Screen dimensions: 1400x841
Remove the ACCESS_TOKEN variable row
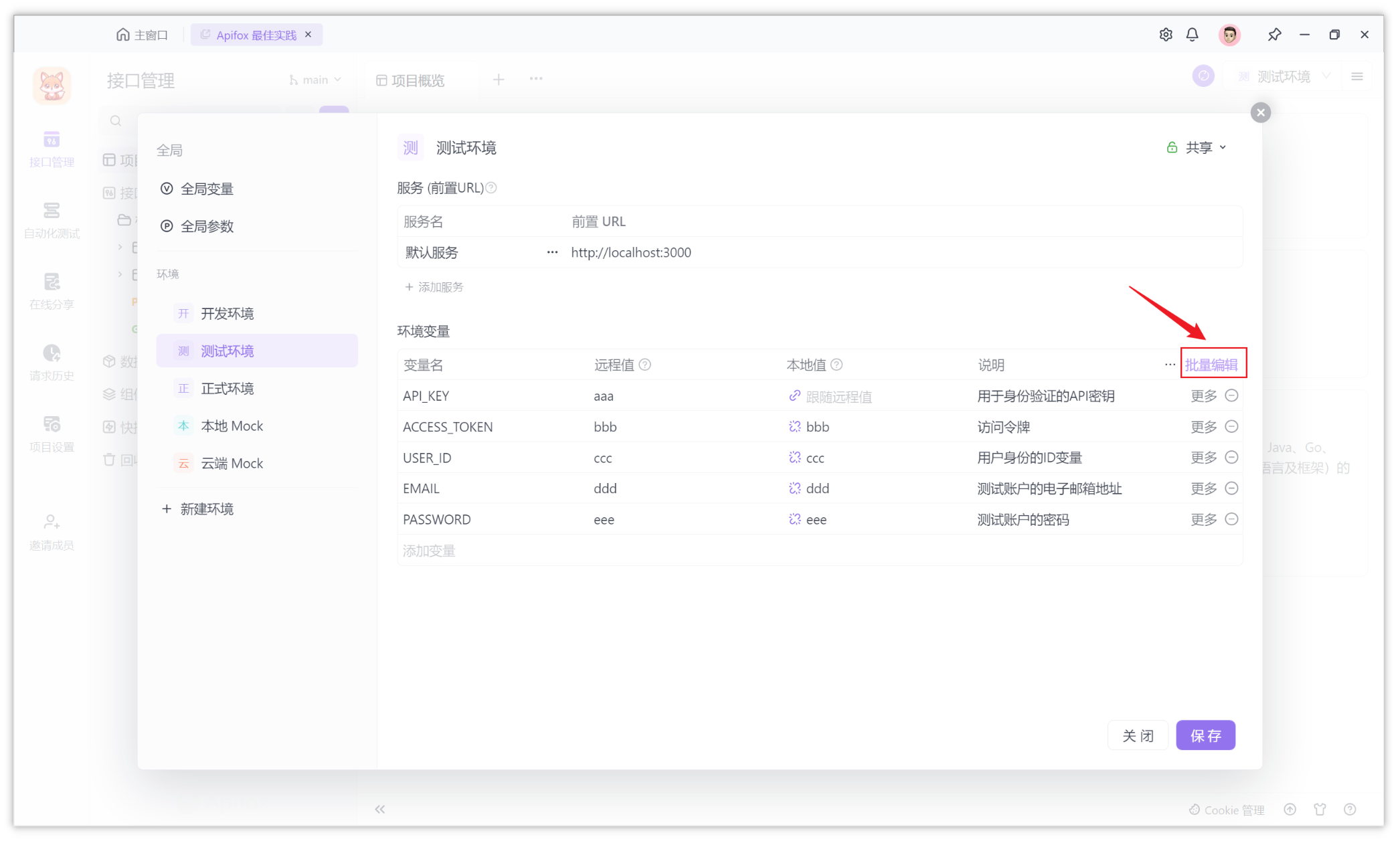[1231, 427]
